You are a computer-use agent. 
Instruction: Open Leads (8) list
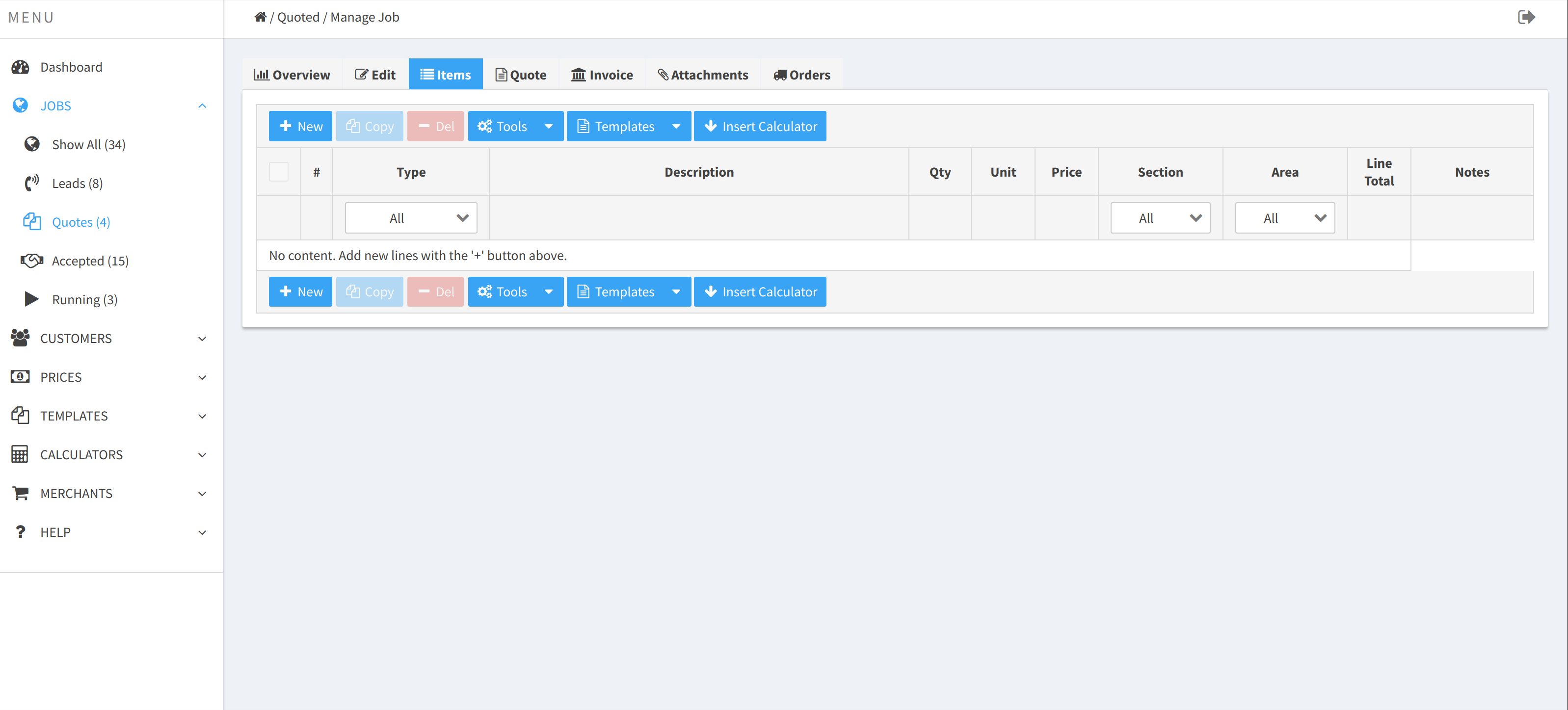(78, 183)
